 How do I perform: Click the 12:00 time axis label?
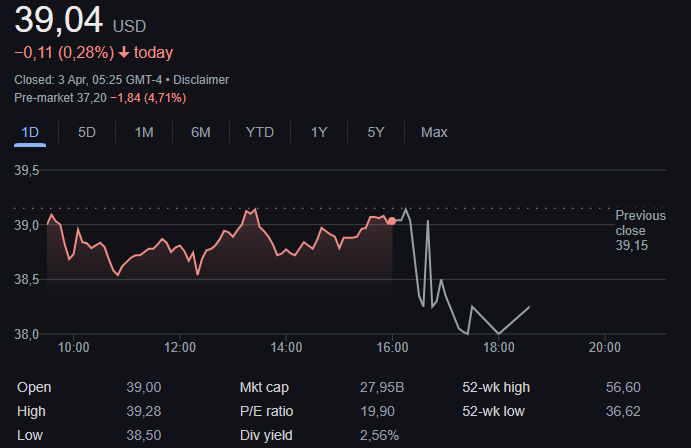(180, 347)
